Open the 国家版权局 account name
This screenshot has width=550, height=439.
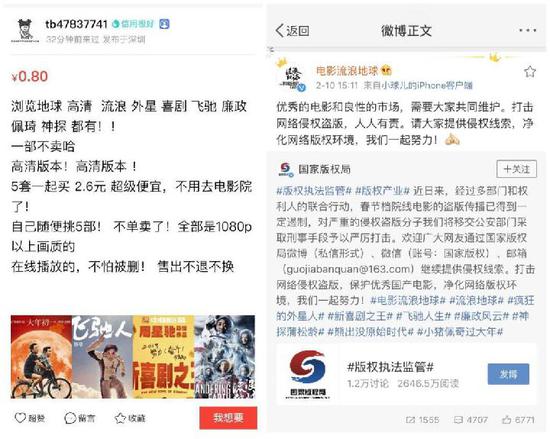(x=324, y=169)
